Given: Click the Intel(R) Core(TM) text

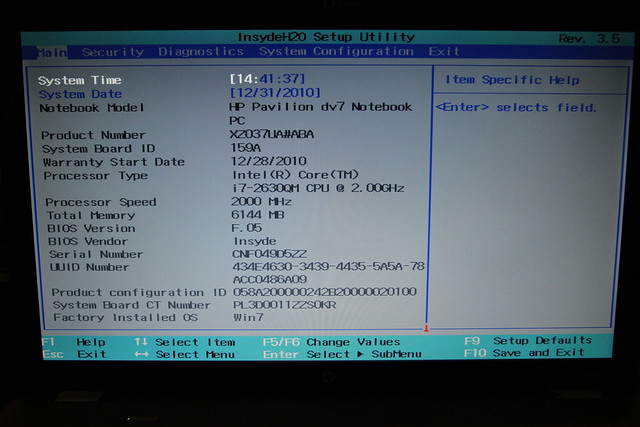Looking at the screenshot, I should (296, 175).
